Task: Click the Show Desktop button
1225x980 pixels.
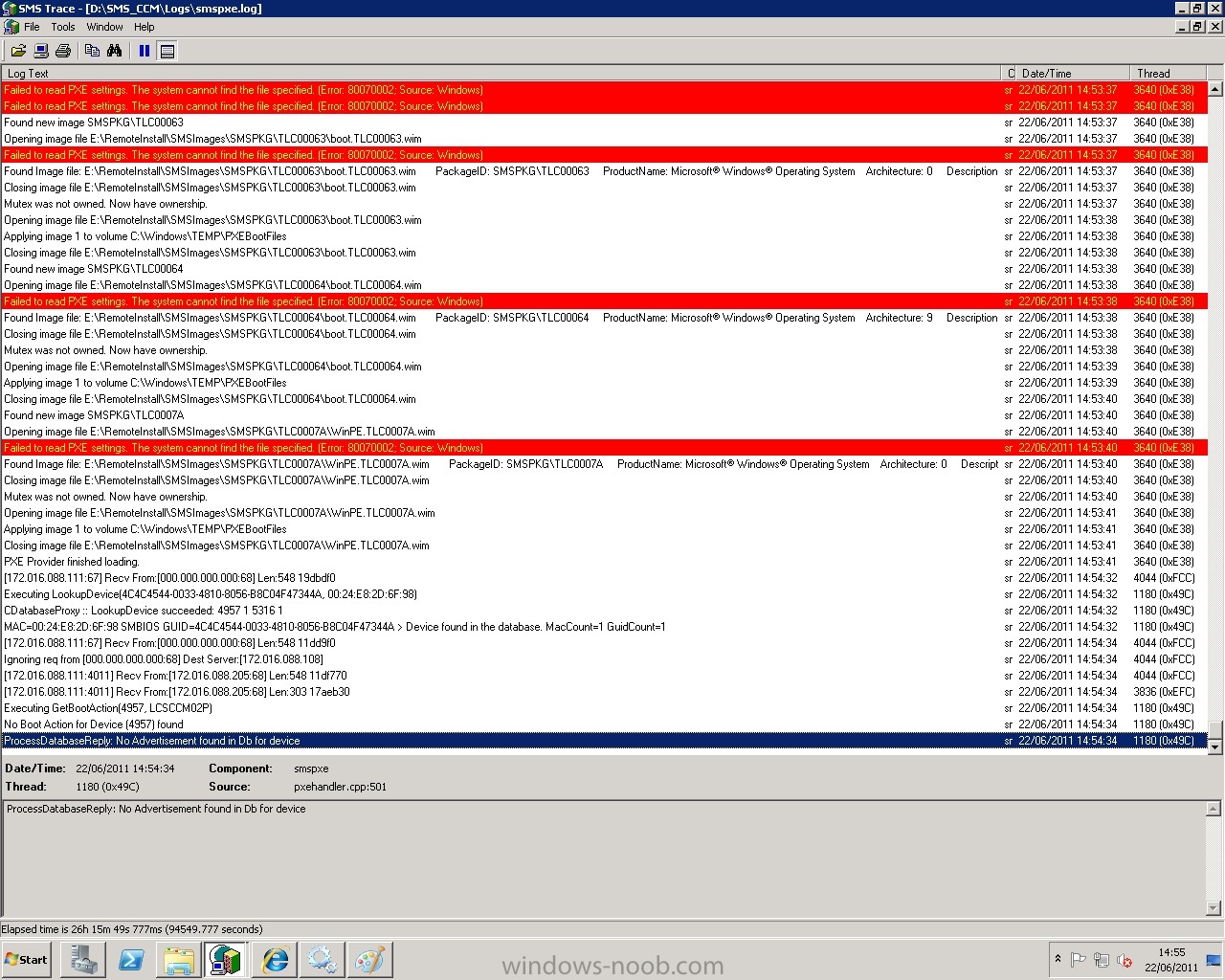Action: pos(1214,960)
